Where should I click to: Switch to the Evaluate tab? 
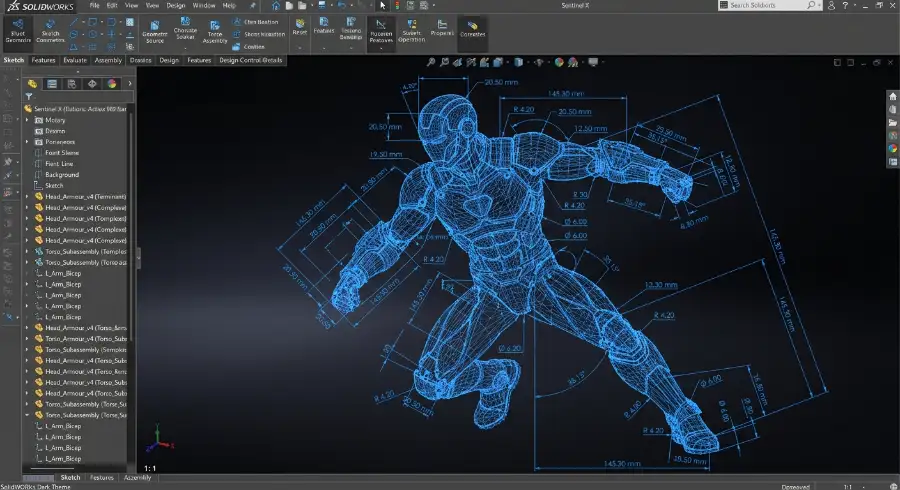tap(75, 60)
